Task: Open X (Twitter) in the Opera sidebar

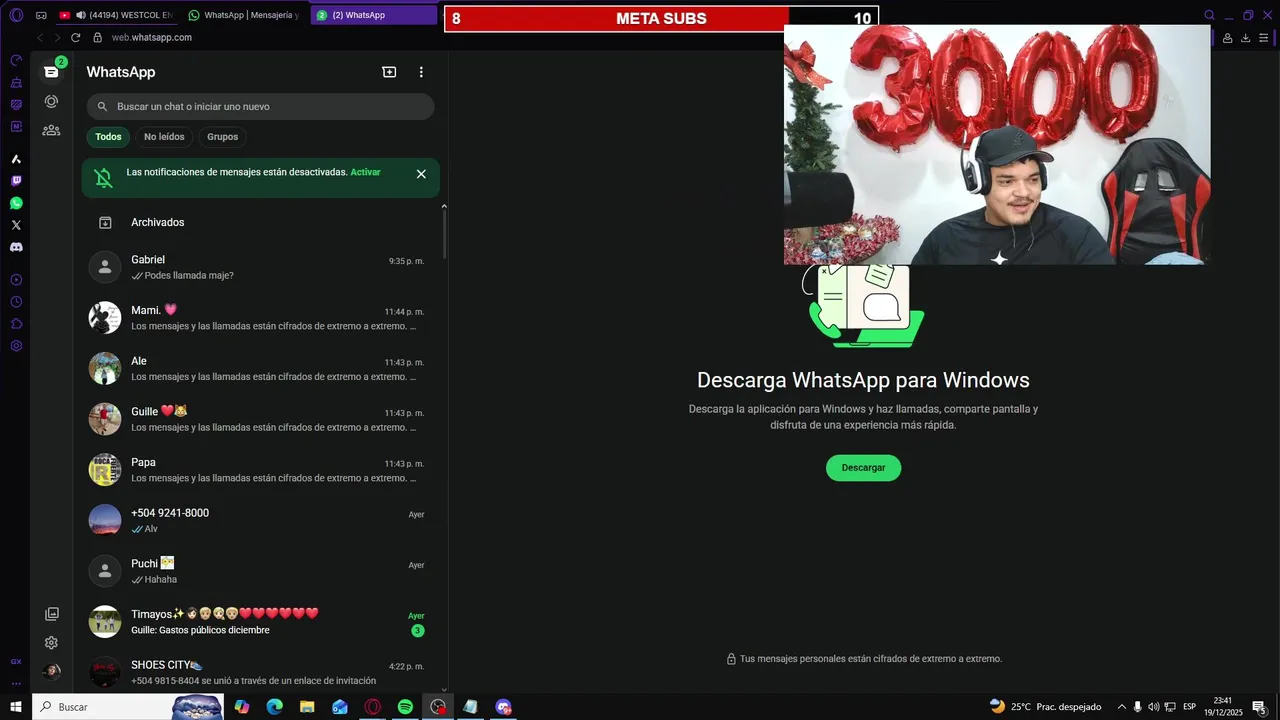Action: [x=16, y=225]
